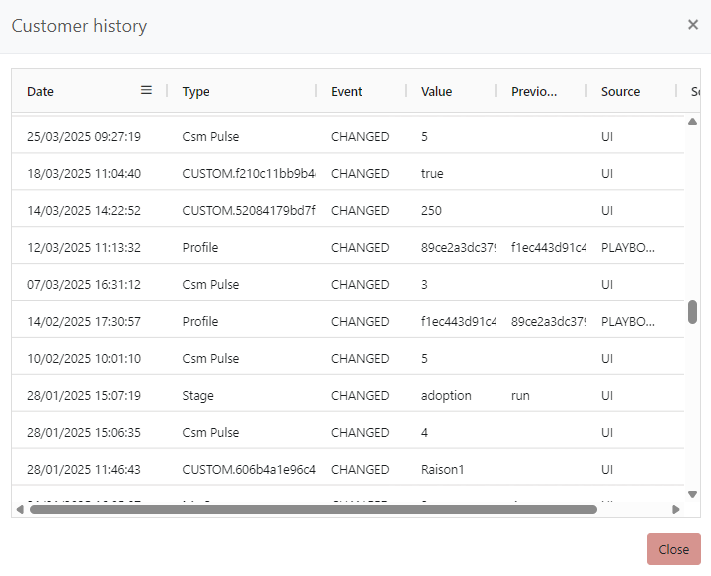This screenshot has width=711, height=576.
Task: Close the Customer history dialog with X
Action: (692, 25)
